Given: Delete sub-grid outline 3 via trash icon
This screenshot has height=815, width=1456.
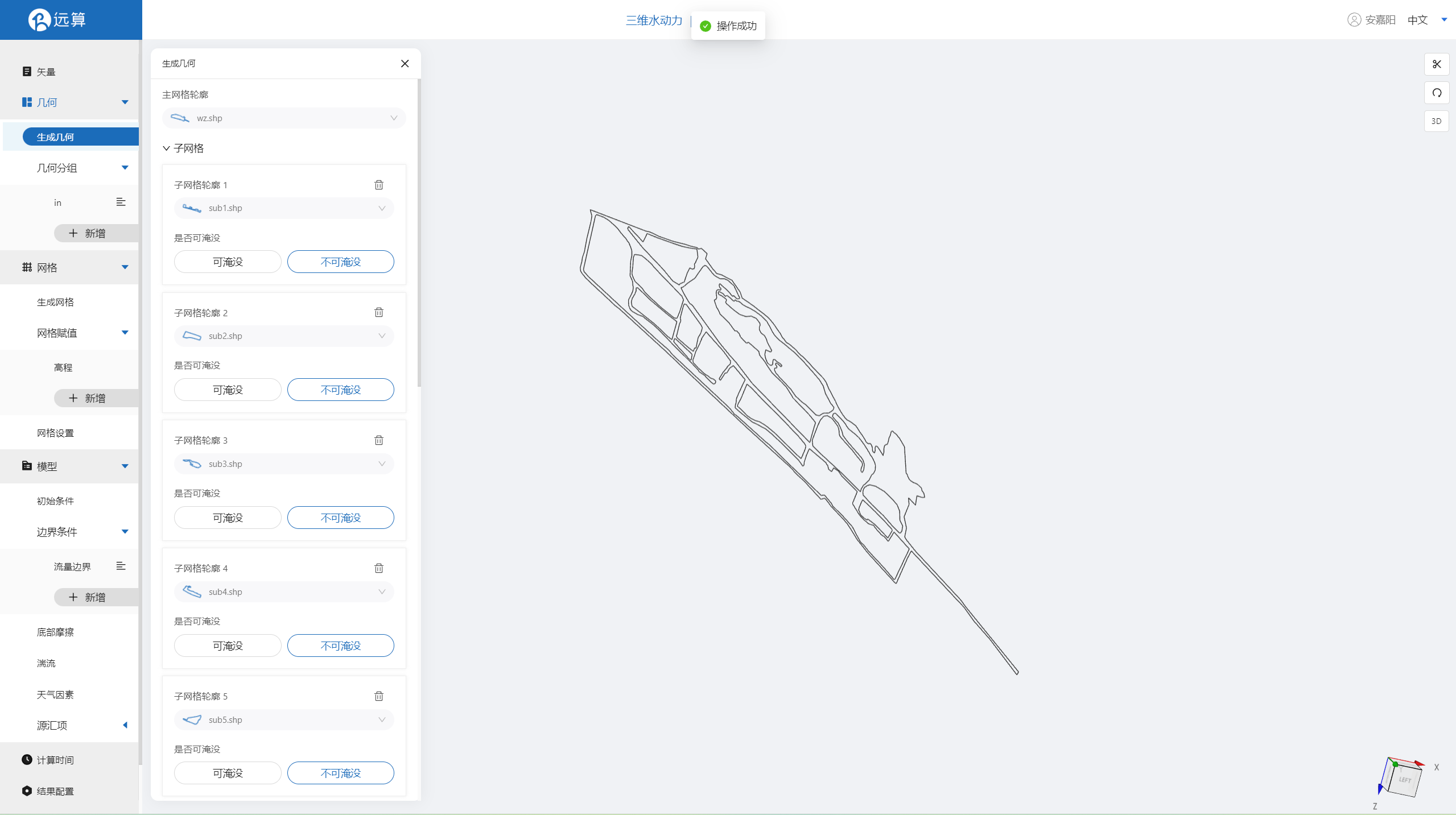Looking at the screenshot, I should 379,440.
